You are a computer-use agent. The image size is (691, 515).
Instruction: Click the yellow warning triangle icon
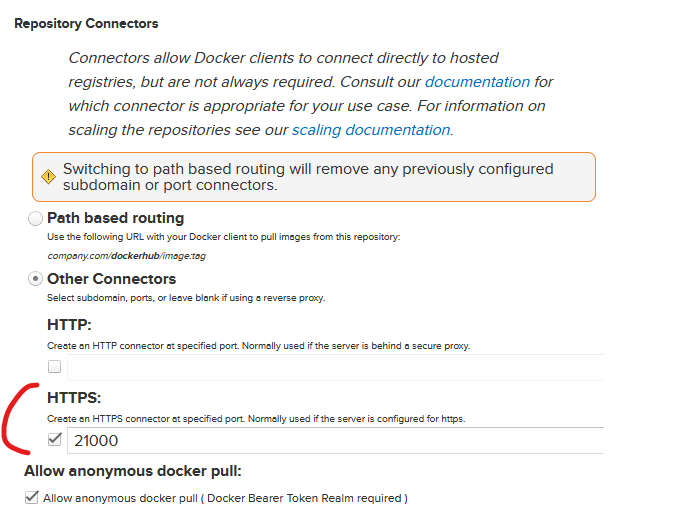tap(48, 176)
